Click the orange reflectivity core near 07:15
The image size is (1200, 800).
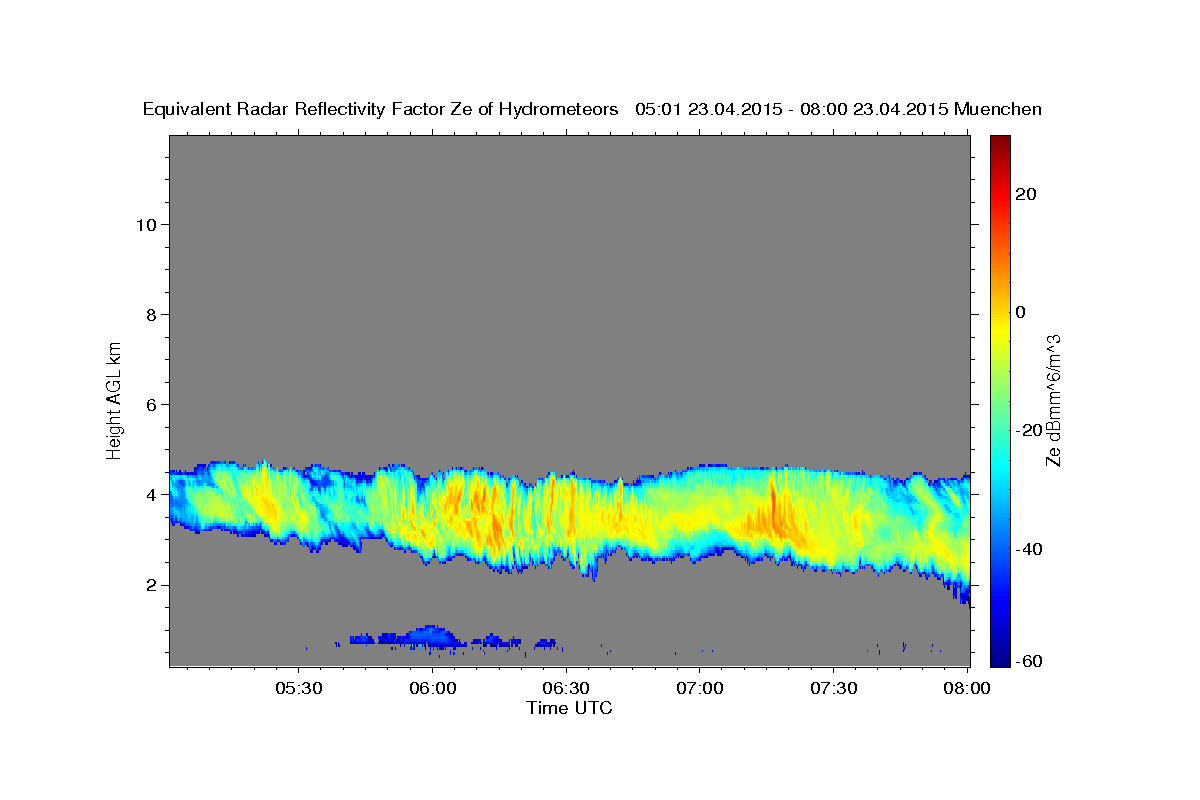[775, 515]
